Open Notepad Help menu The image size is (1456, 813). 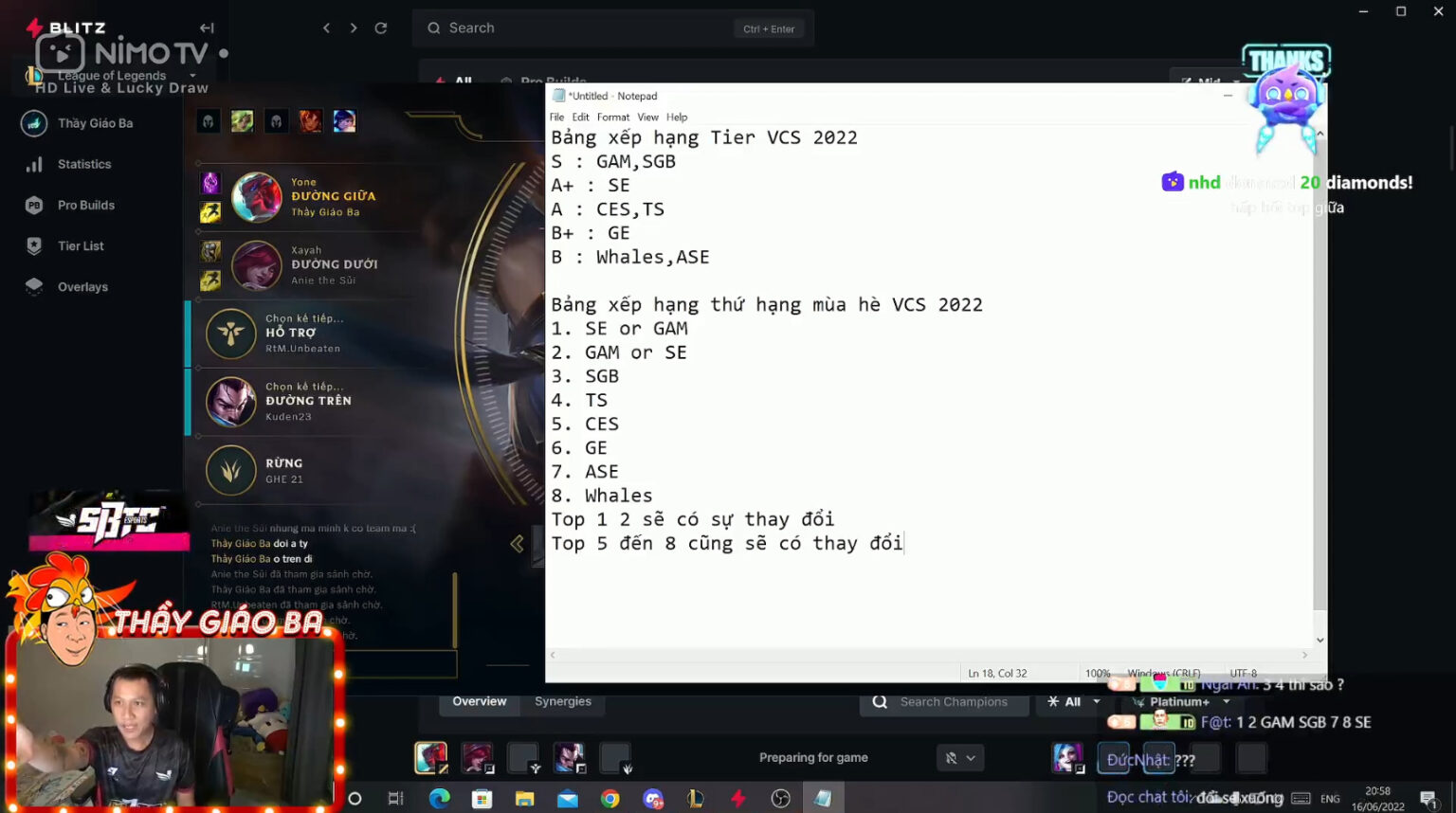677,117
